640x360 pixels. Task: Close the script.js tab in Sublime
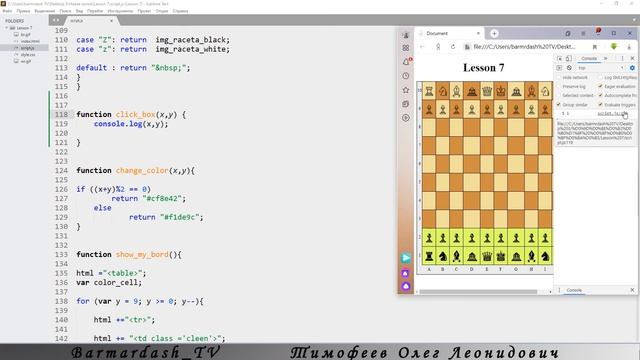coord(111,20)
